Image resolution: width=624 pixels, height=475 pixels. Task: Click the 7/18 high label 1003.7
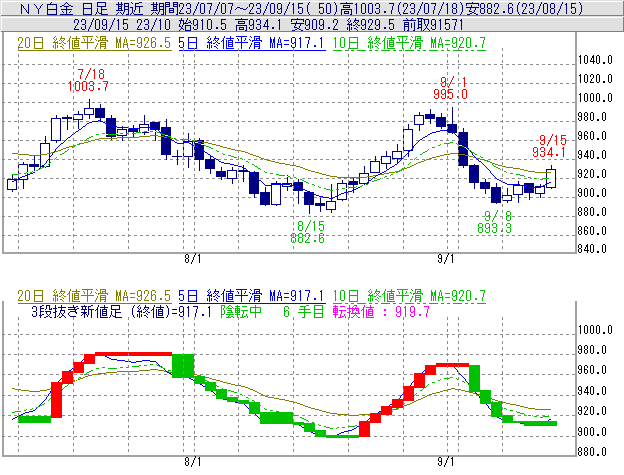click(x=88, y=87)
